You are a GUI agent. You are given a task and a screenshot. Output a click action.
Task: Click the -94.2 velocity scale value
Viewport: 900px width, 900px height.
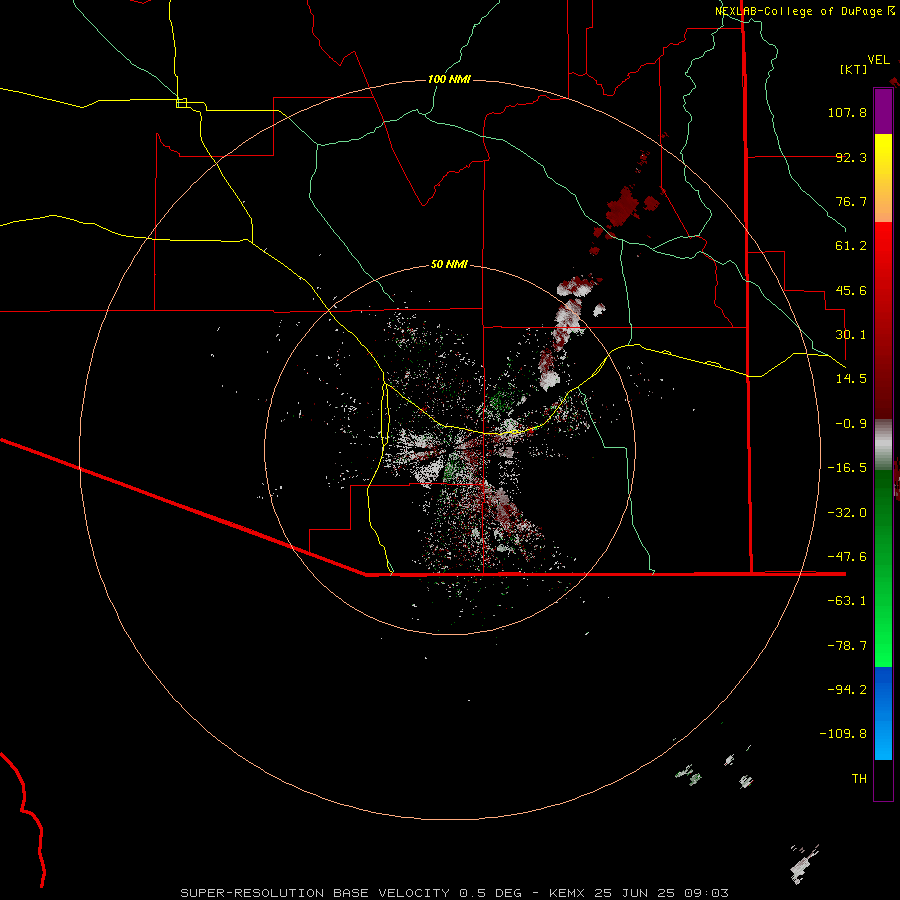click(847, 689)
